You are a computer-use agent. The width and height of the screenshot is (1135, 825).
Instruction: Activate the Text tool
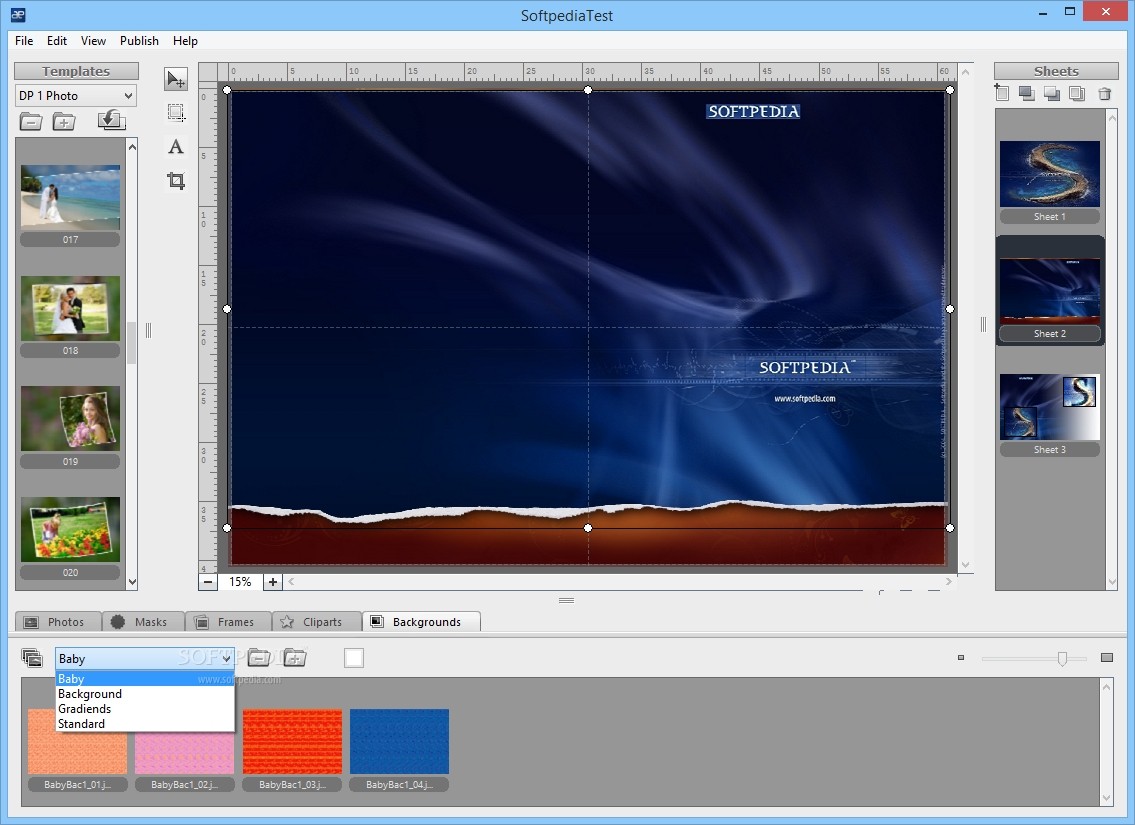tap(176, 146)
